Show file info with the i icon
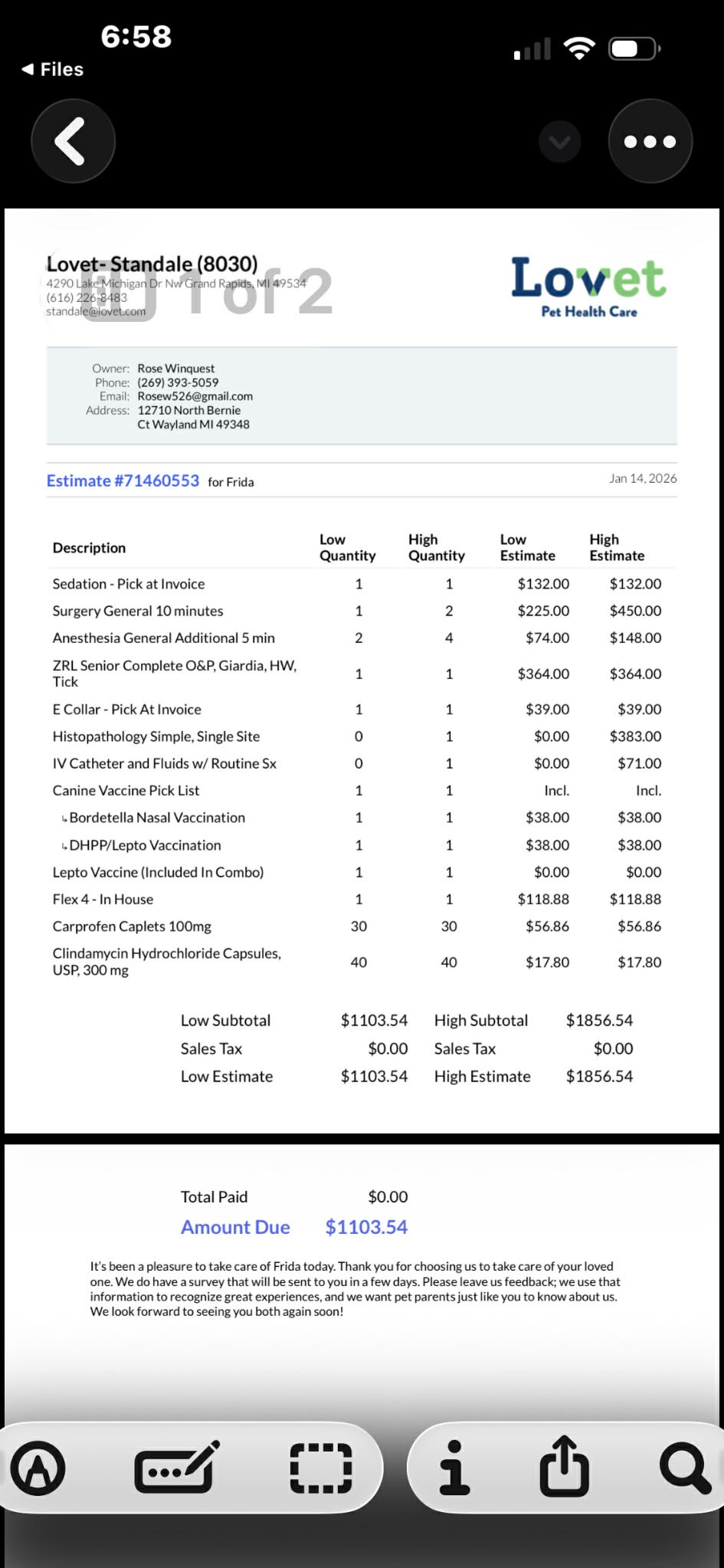 (x=454, y=1468)
